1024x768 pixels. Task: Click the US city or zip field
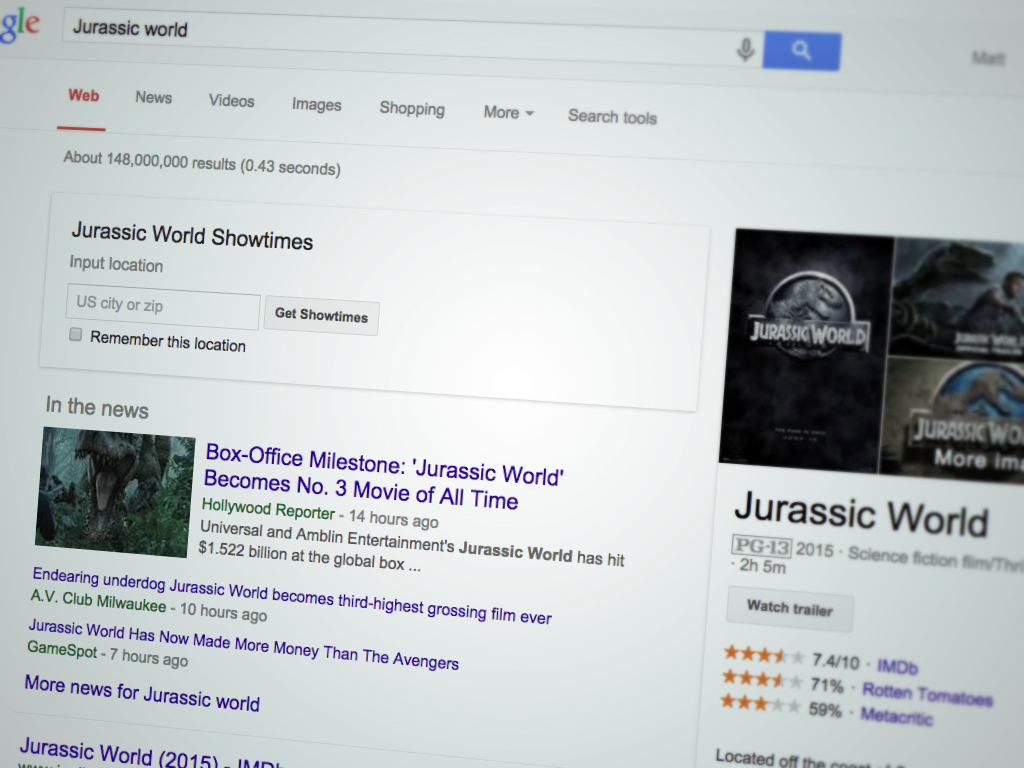click(x=163, y=307)
